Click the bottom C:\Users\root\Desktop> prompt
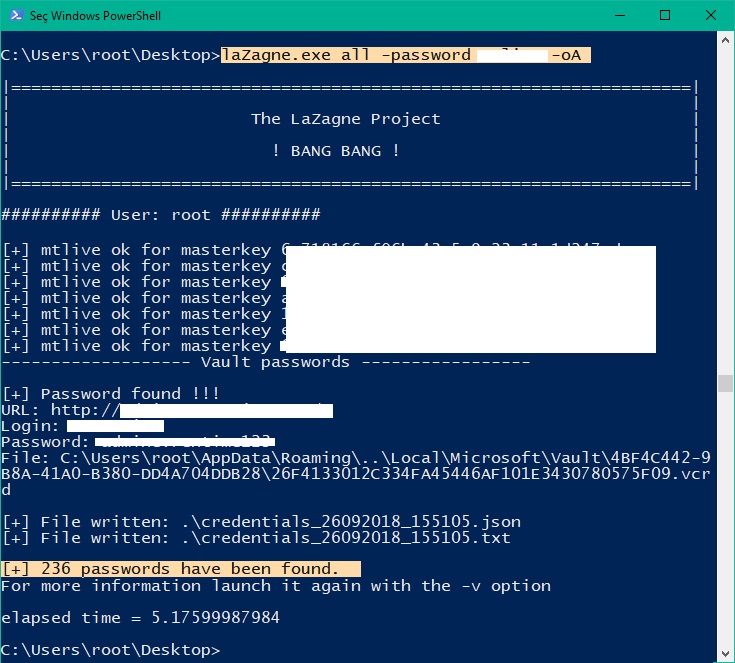 click(110, 649)
